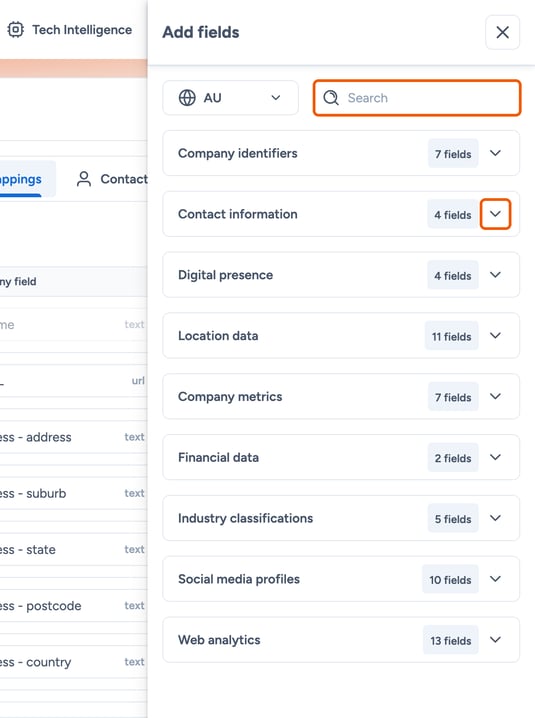Click the Tech Intelligence chip icon
Screen dimensions: 535x718
(x=16, y=30)
